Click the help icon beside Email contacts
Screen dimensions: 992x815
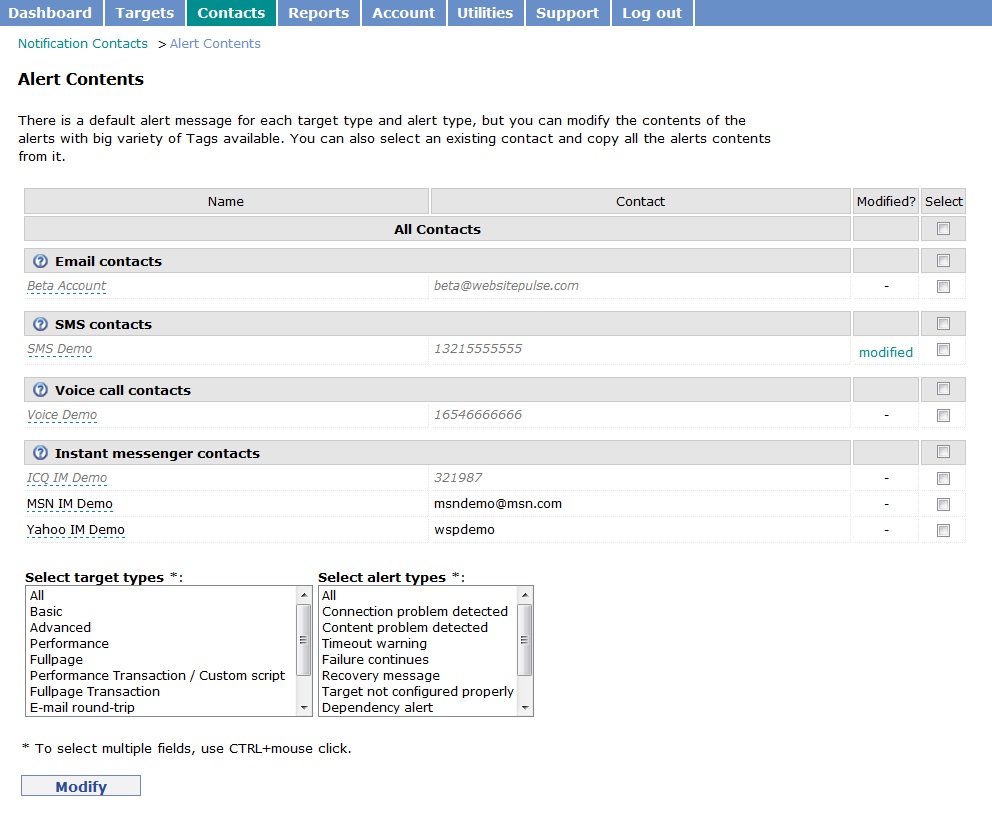click(x=40, y=261)
